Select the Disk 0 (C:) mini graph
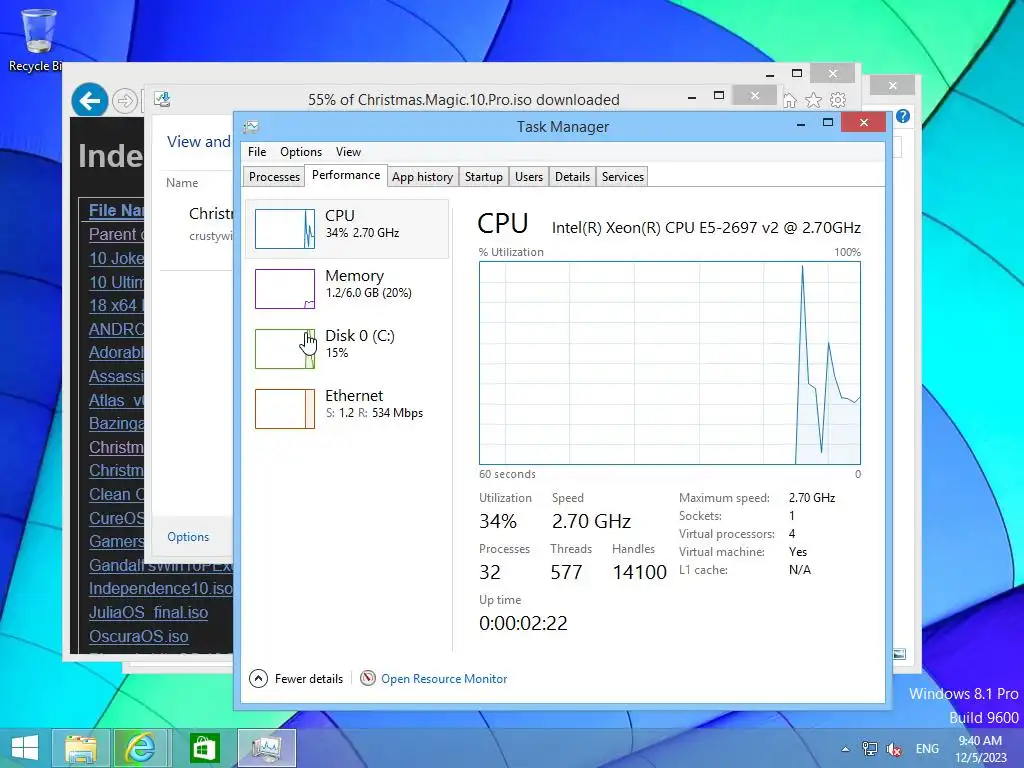1024x768 pixels. pyautogui.click(x=285, y=349)
